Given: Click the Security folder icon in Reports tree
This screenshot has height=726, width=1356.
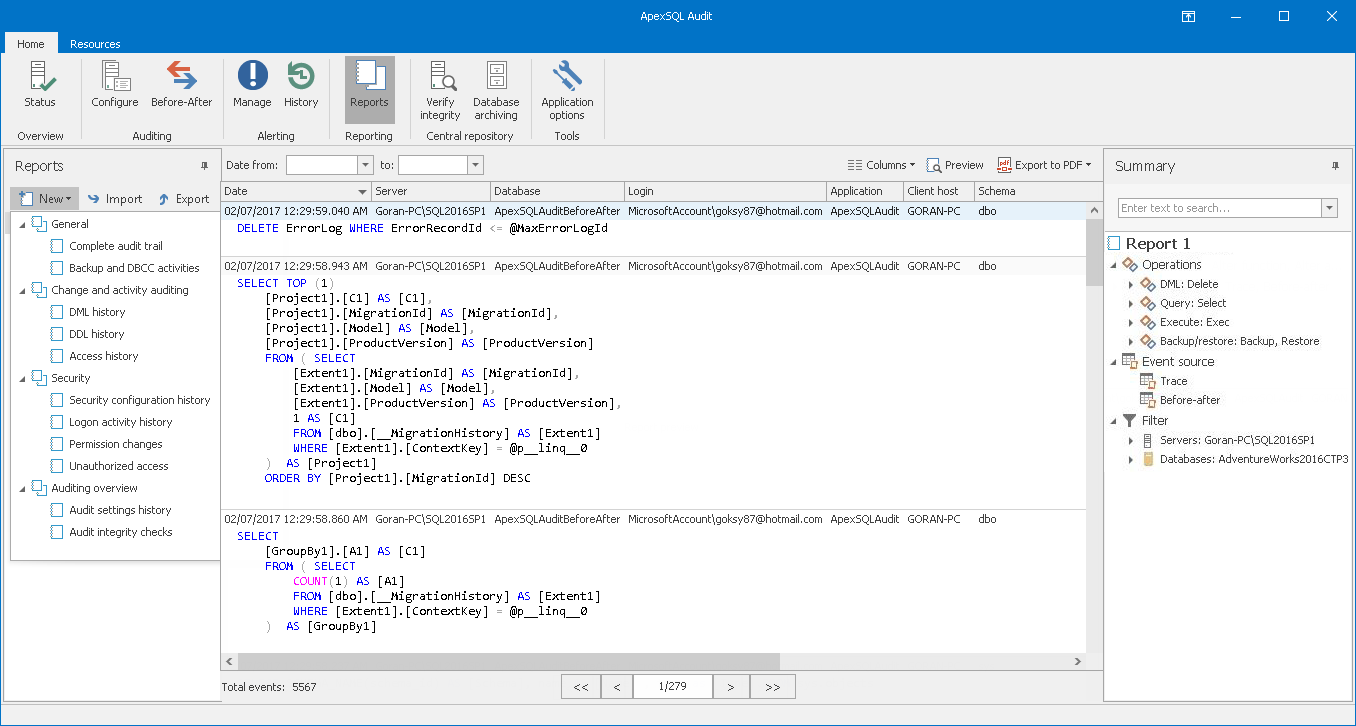Looking at the screenshot, I should point(39,378).
